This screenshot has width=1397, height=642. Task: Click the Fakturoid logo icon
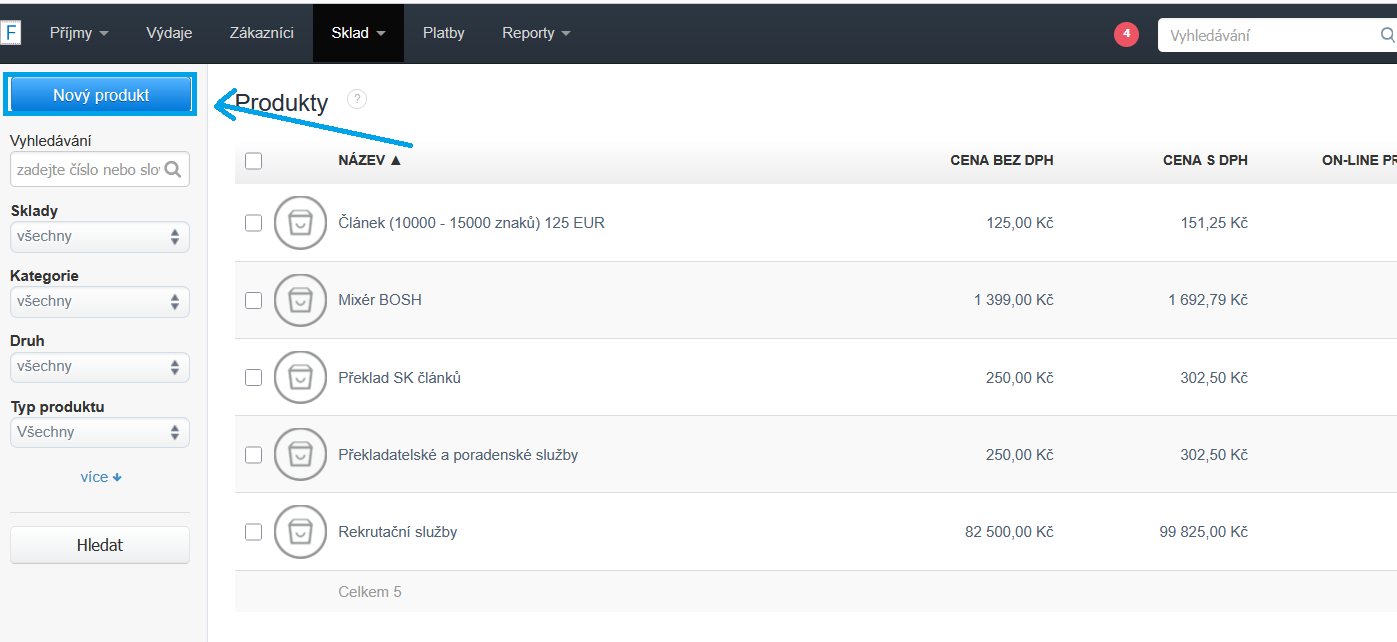point(10,33)
